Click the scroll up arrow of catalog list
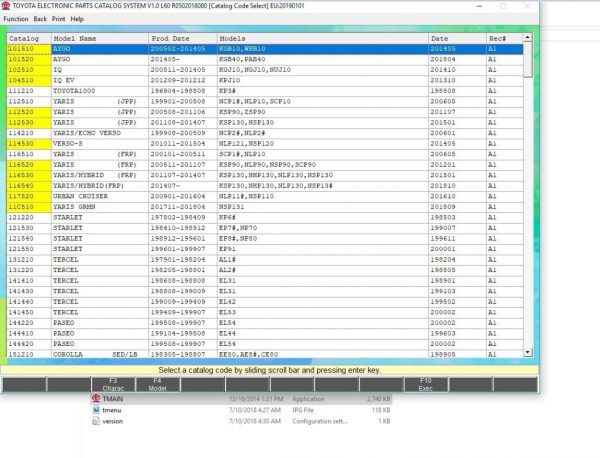Viewport: 600px width, 458px height. (x=528, y=37)
